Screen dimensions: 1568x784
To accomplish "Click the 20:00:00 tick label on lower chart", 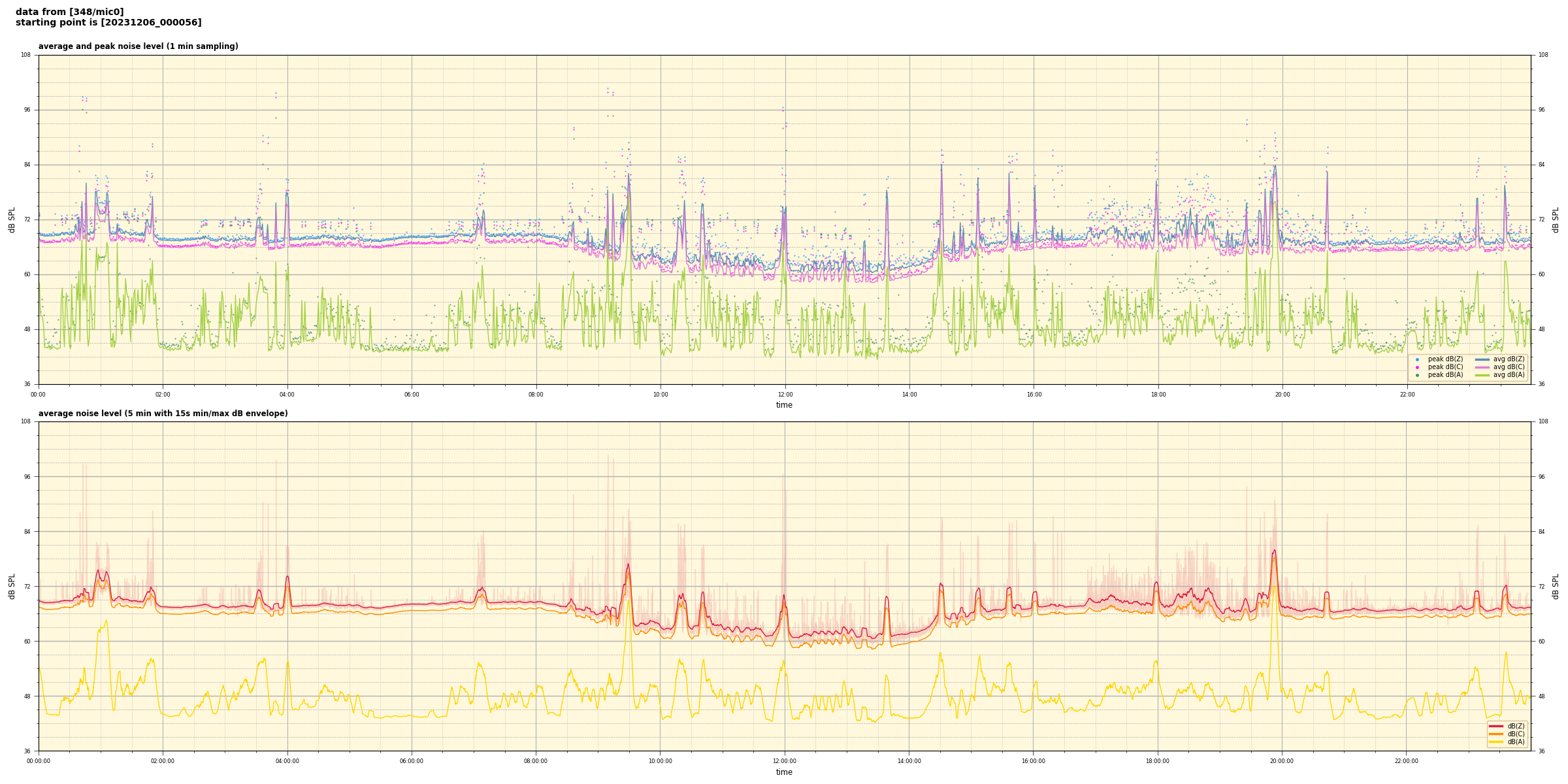I will (x=1282, y=761).
